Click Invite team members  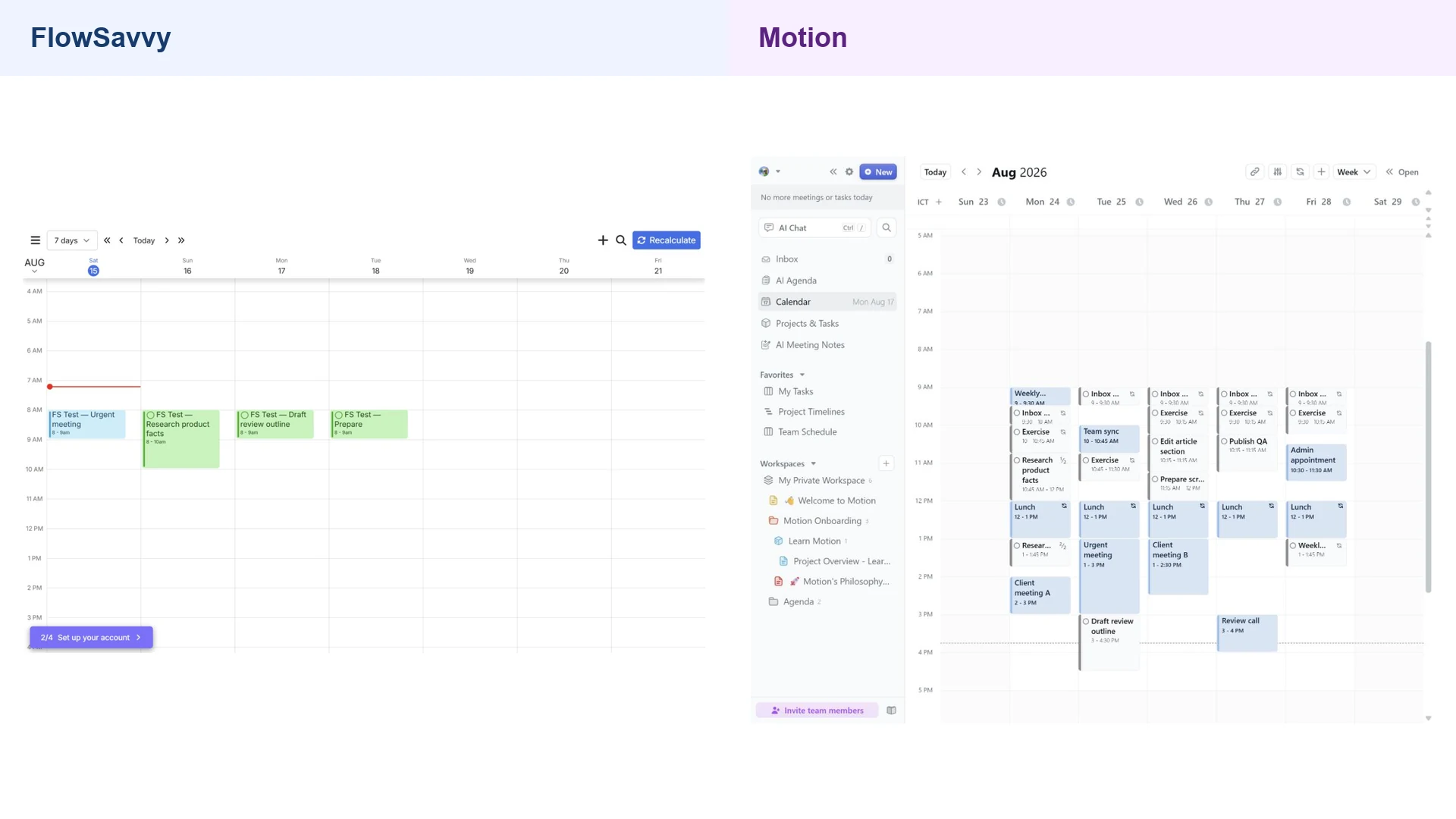click(x=817, y=711)
